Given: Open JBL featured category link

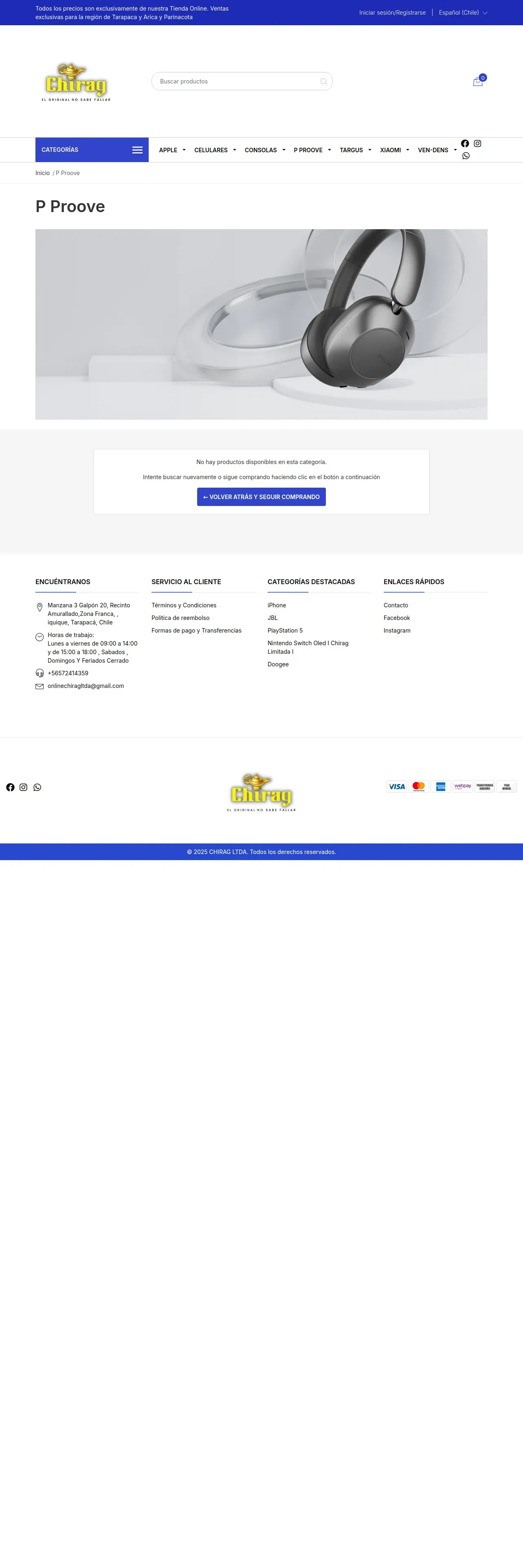Looking at the screenshot, I should tap(273, 618).
